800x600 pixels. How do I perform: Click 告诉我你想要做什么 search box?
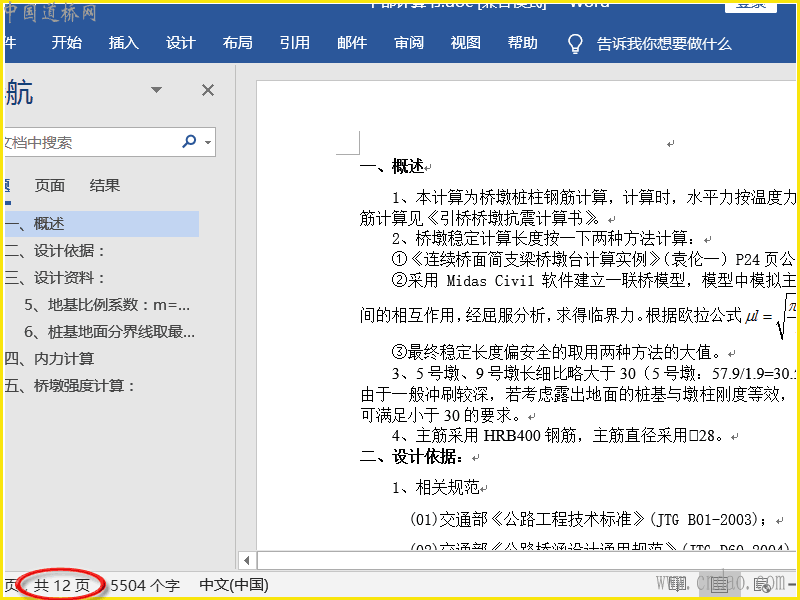[x=664, y=44]
